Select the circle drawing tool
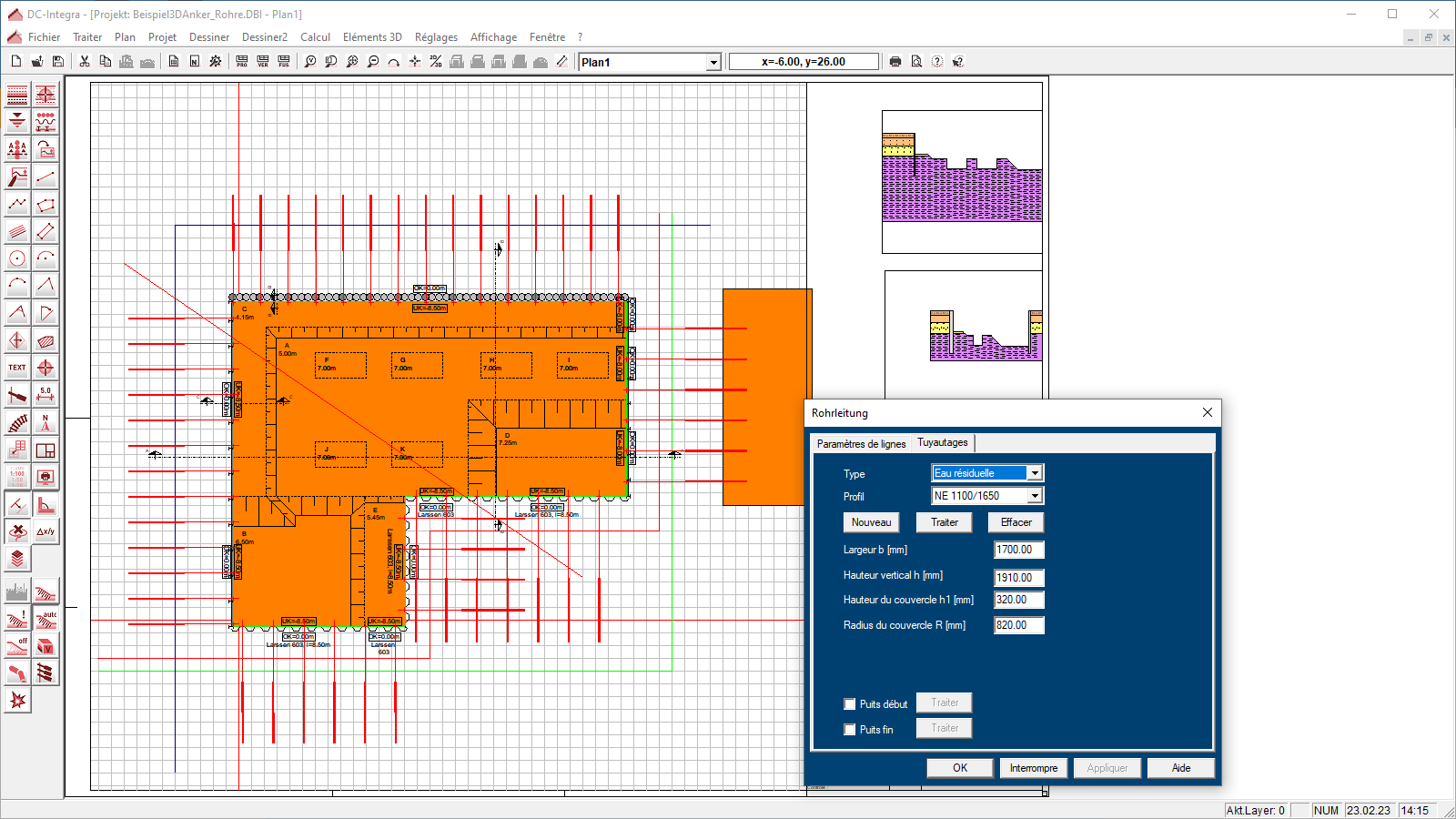 pos(17,258)
